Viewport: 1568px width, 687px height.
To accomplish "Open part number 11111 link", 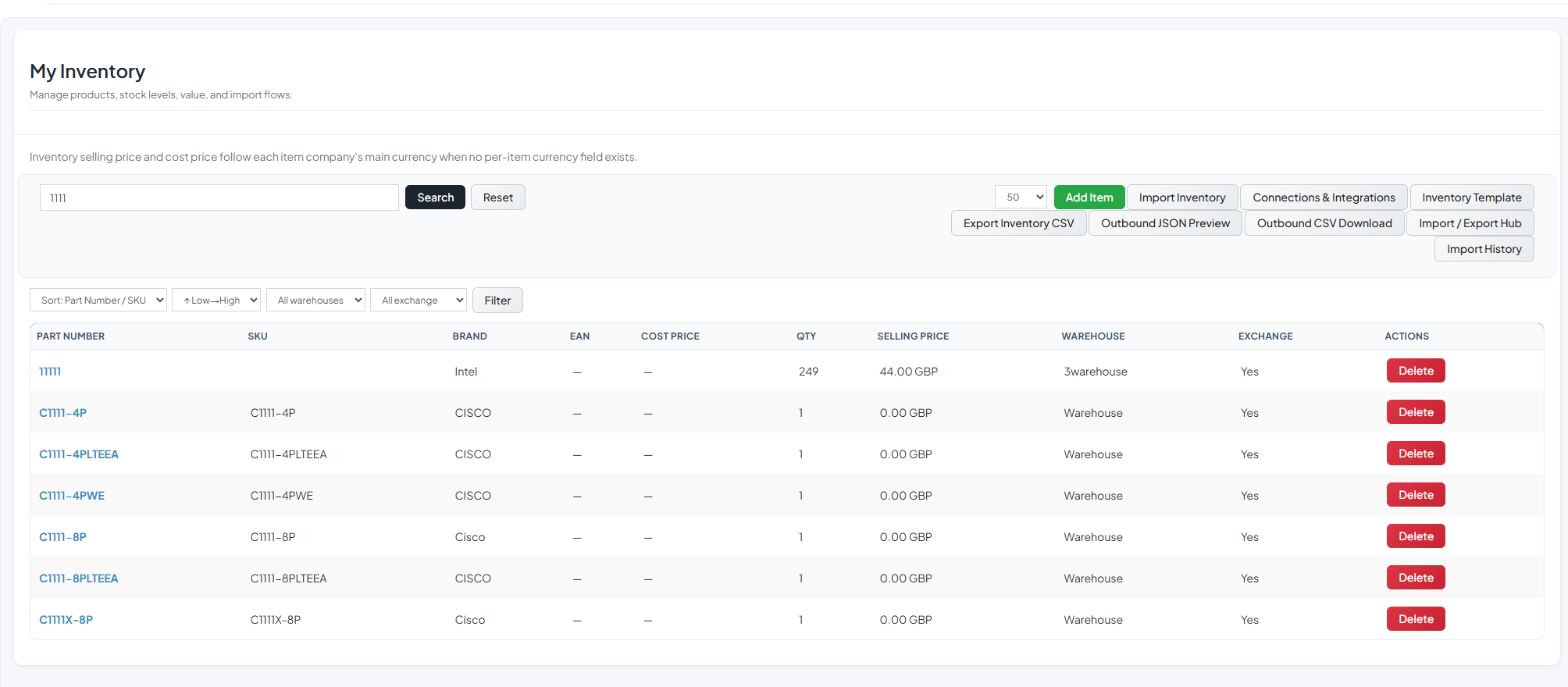I will point(50,372).
